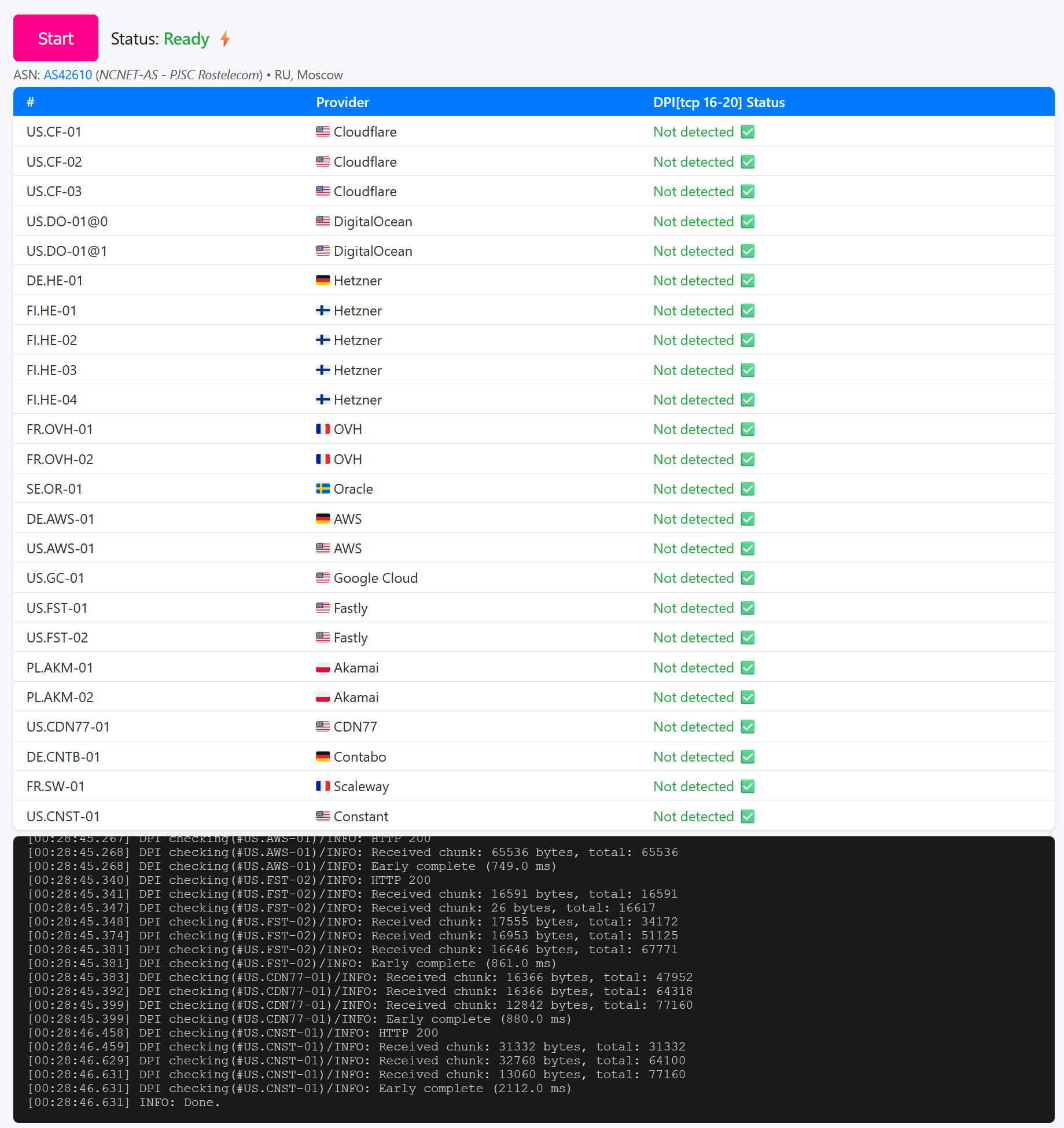
Task: Click the green checkmark in US.CF-02 row
Action: (748, 162)
